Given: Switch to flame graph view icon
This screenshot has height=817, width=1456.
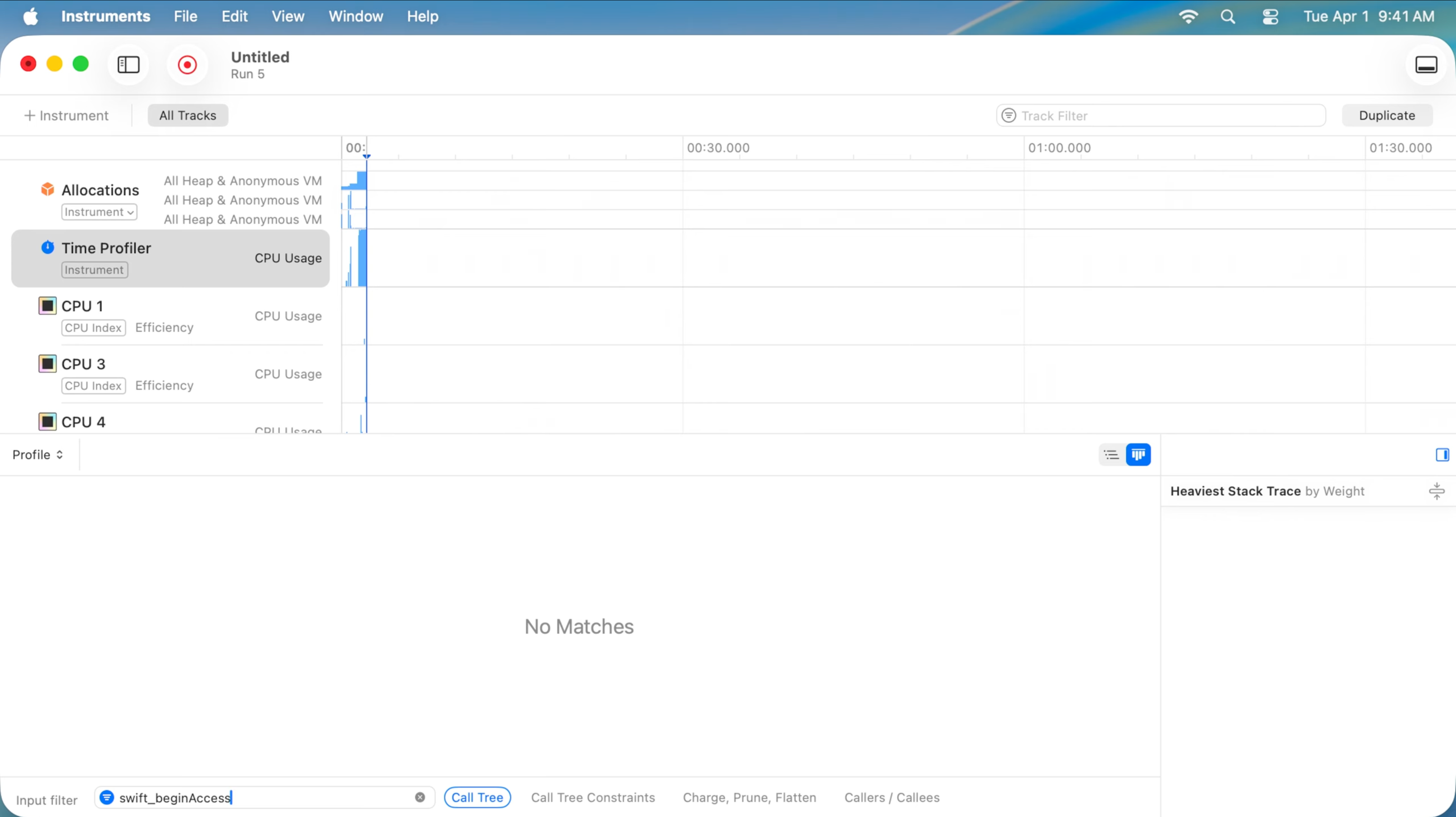Looking at the screenshot, I should pyautogui.click(x=1138, y=455).
